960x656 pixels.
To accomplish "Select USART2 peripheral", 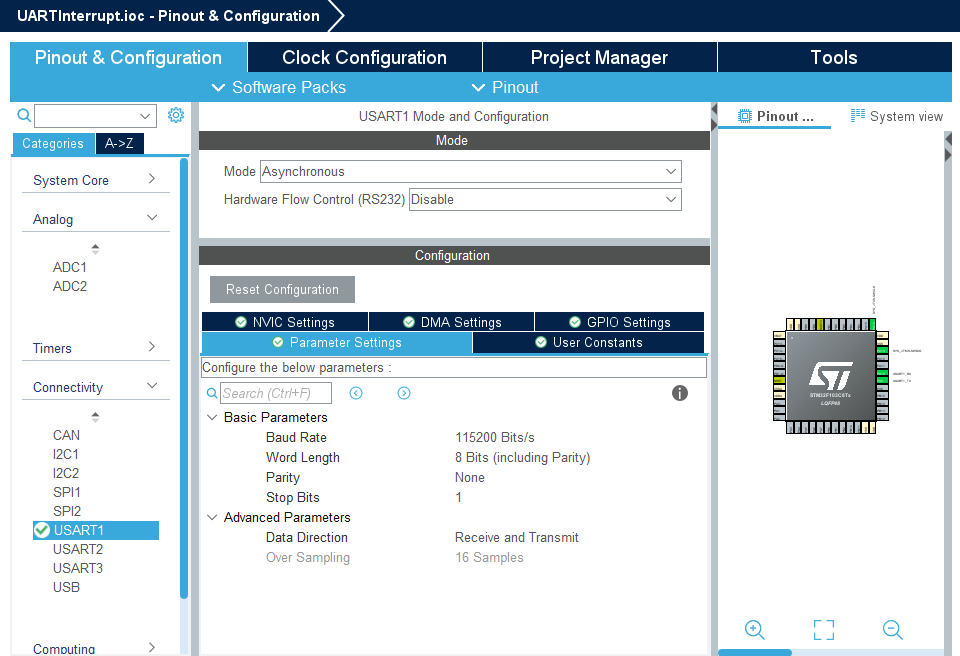I will pos(78,549).
